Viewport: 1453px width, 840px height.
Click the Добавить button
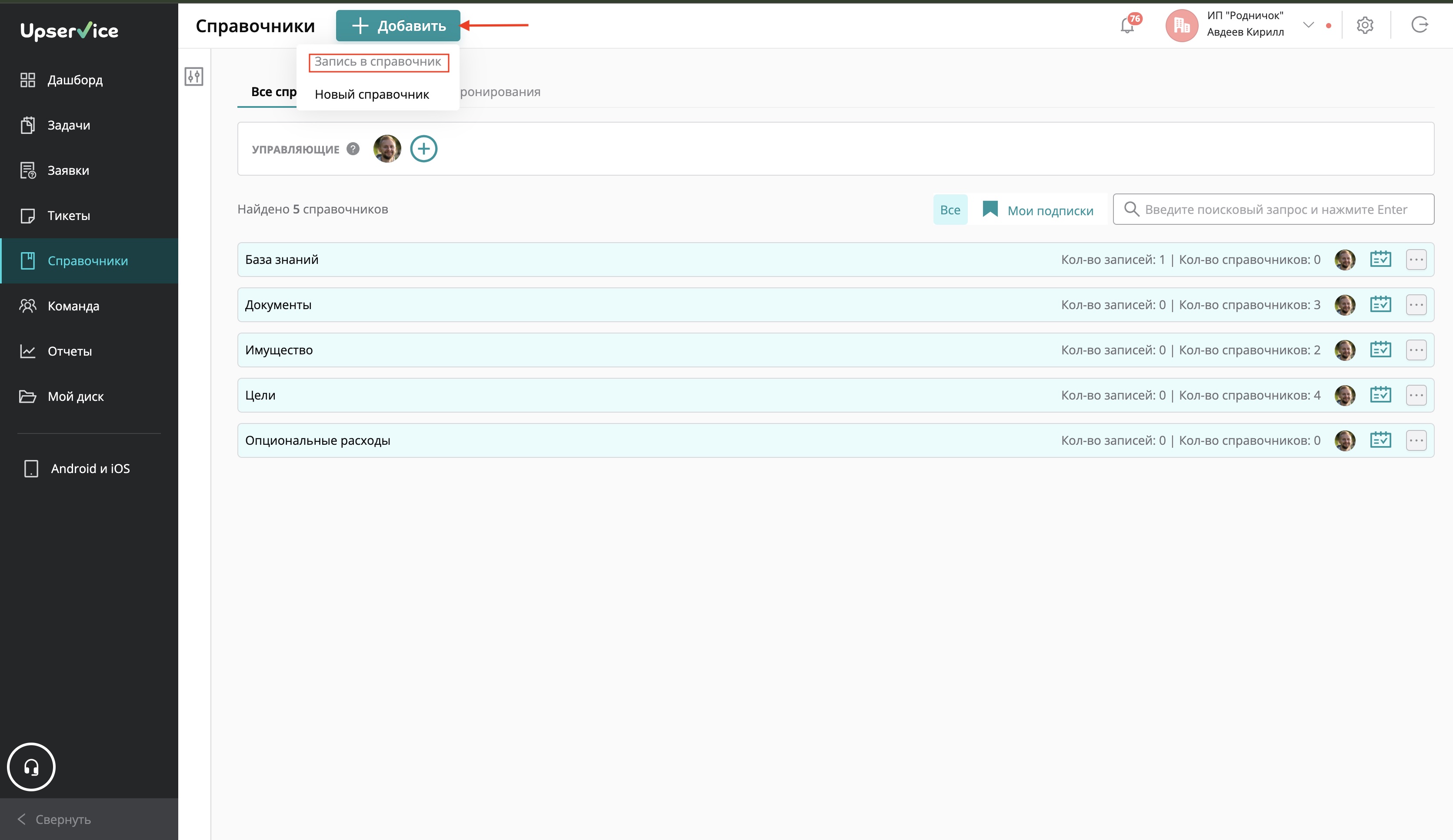pyautogui.click(x=398, y=25)
